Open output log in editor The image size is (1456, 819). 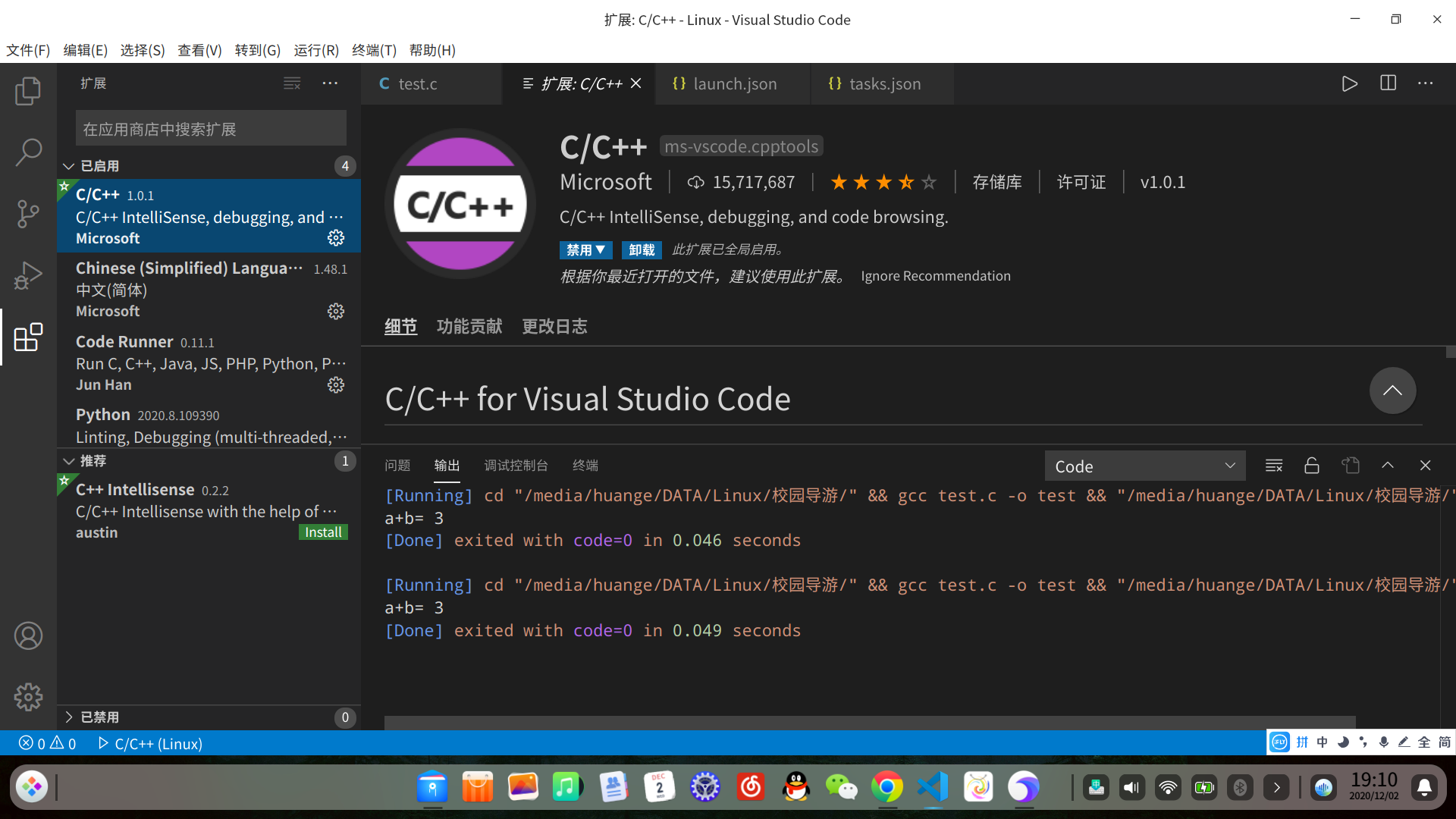tap(1350, 466)
